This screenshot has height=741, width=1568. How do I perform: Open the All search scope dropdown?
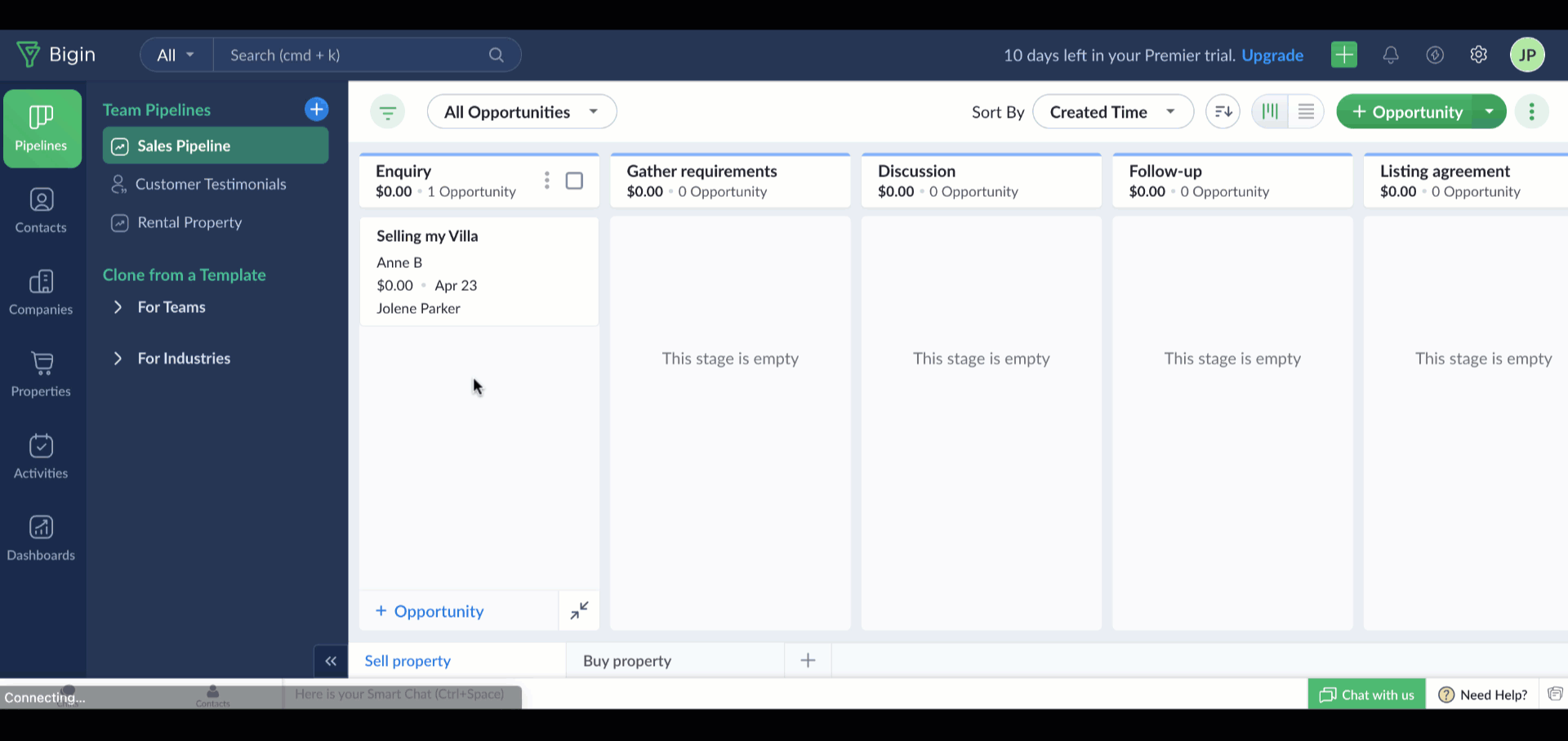click(x=176, y=55)
